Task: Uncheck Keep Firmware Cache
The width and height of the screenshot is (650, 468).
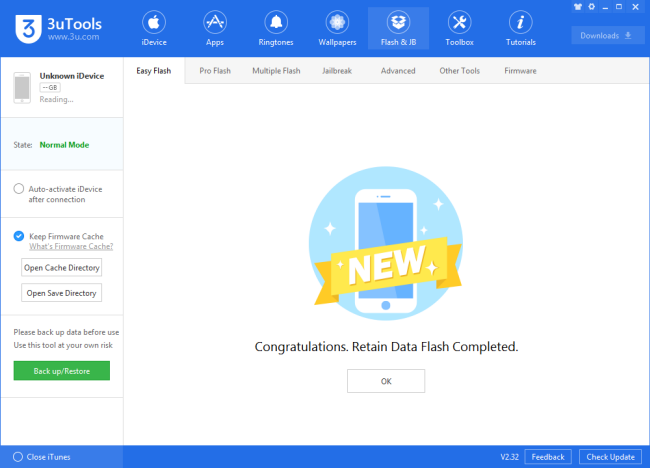Action: (19, 236)
